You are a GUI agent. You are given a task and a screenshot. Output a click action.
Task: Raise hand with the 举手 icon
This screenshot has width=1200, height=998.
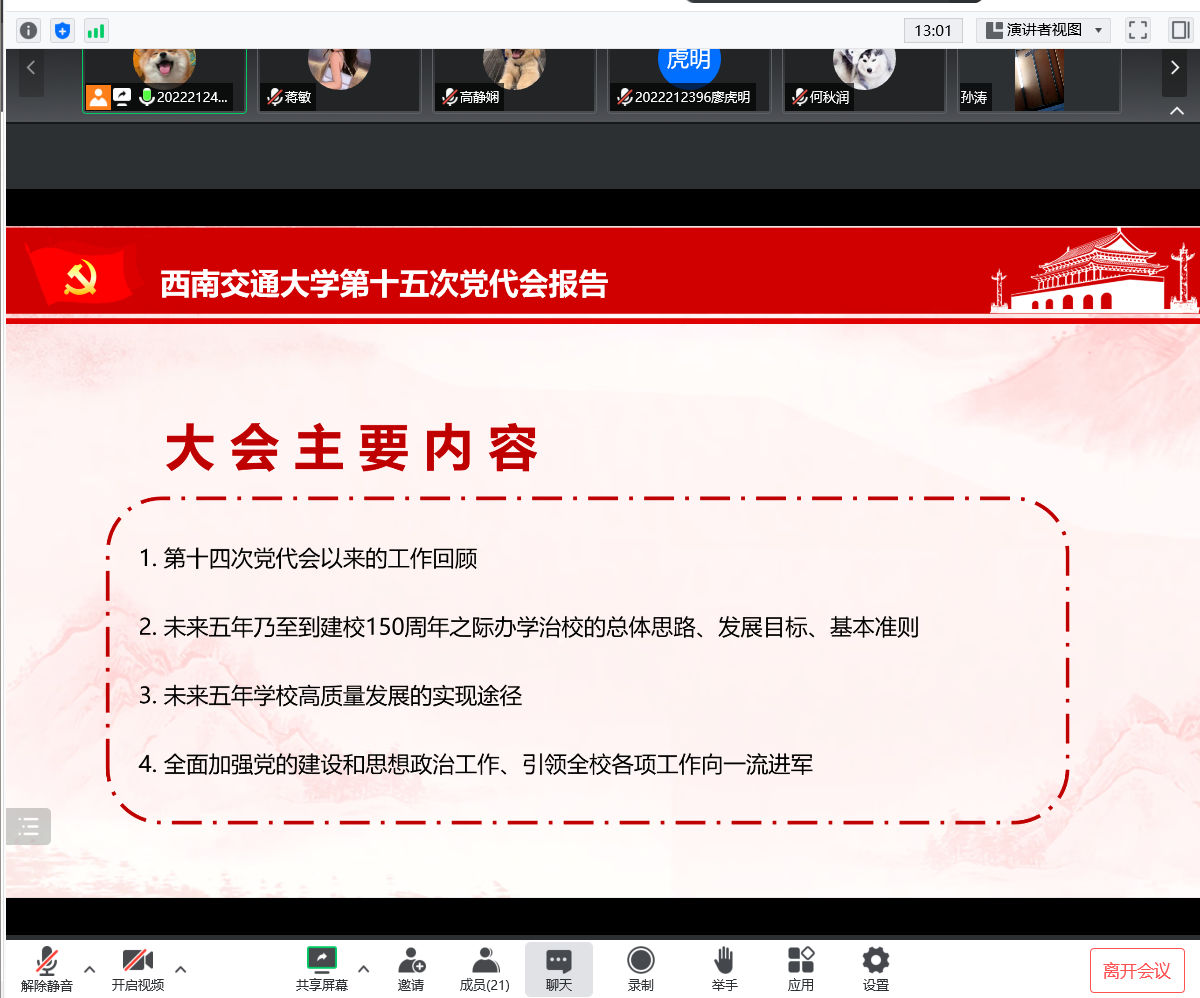coord(725,969)
